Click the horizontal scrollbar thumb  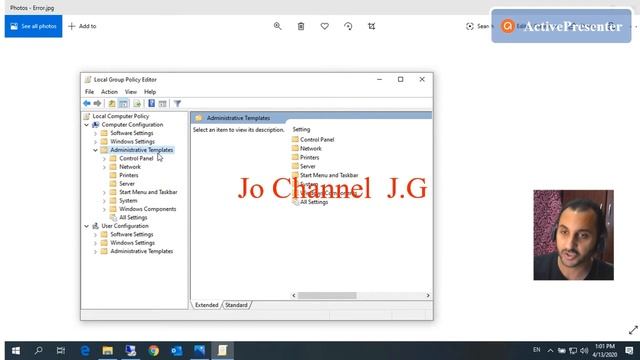(327, 296)
